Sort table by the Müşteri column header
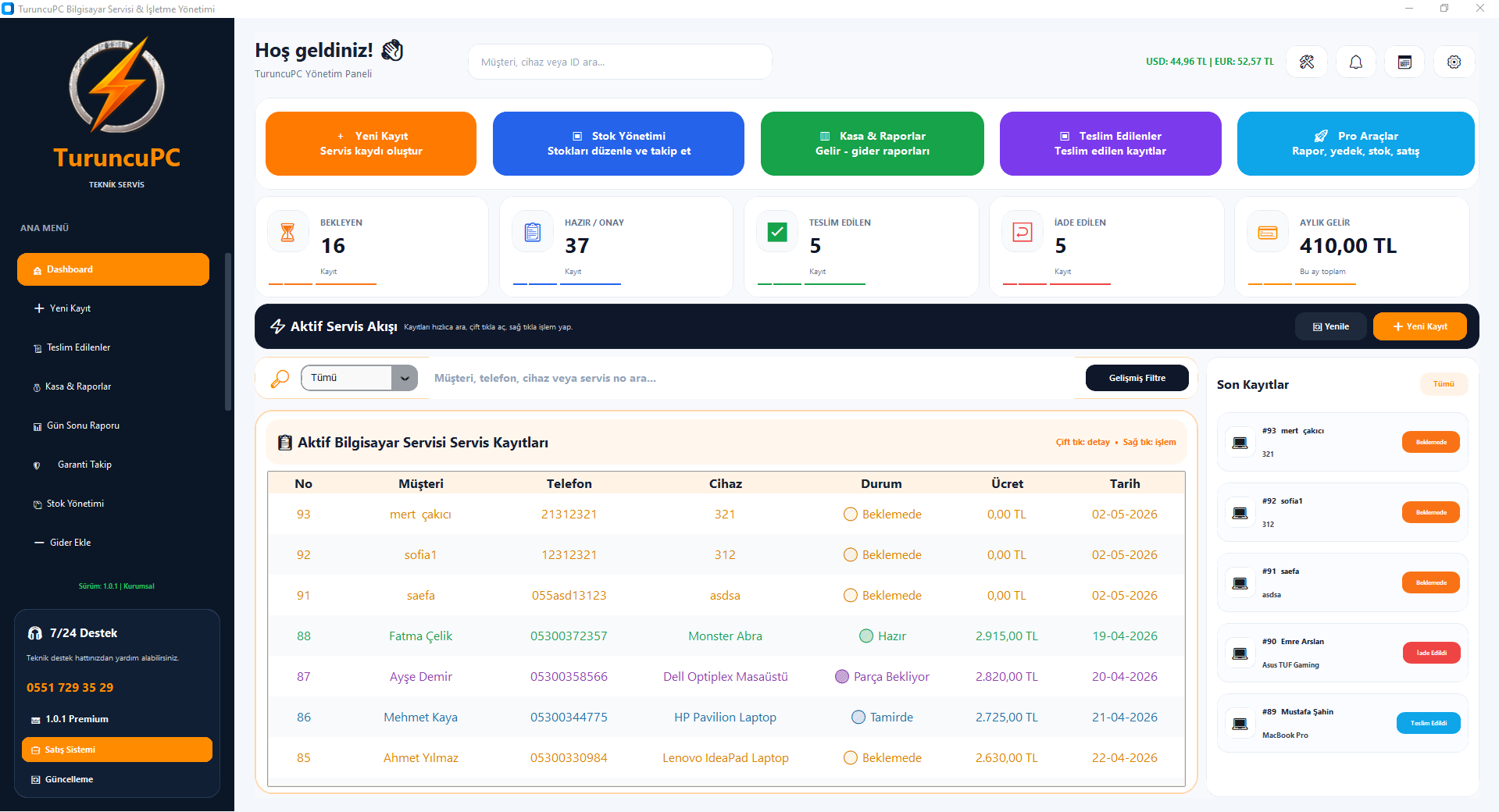The height and width of the screenshot is (812, 1499). (x=421, y=483)
